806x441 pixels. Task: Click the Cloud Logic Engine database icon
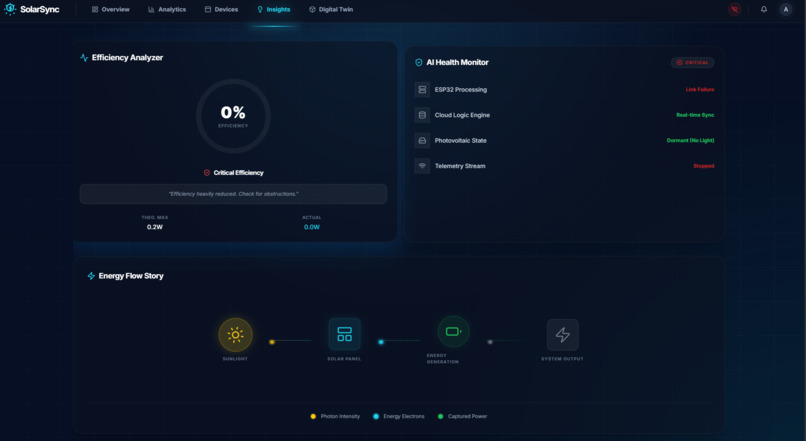click(422, 115)
